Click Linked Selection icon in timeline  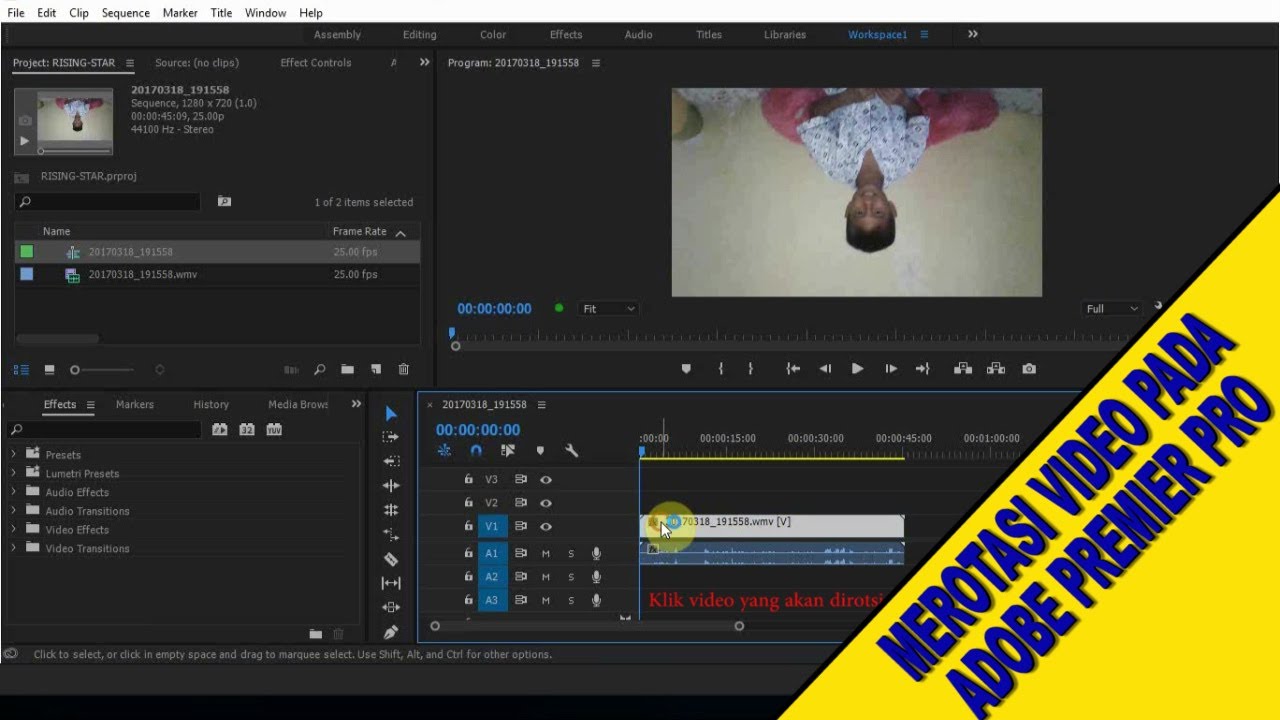(508, 451)
